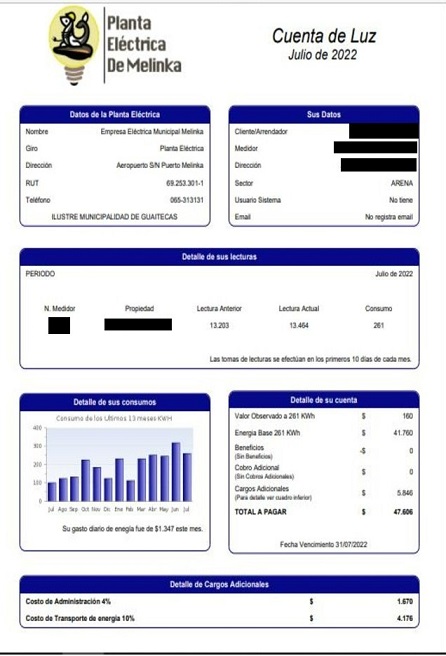Screen dimensions: 446x656
Task: Select the Datos de la Planta Eléctrica header
Action: 115,114
